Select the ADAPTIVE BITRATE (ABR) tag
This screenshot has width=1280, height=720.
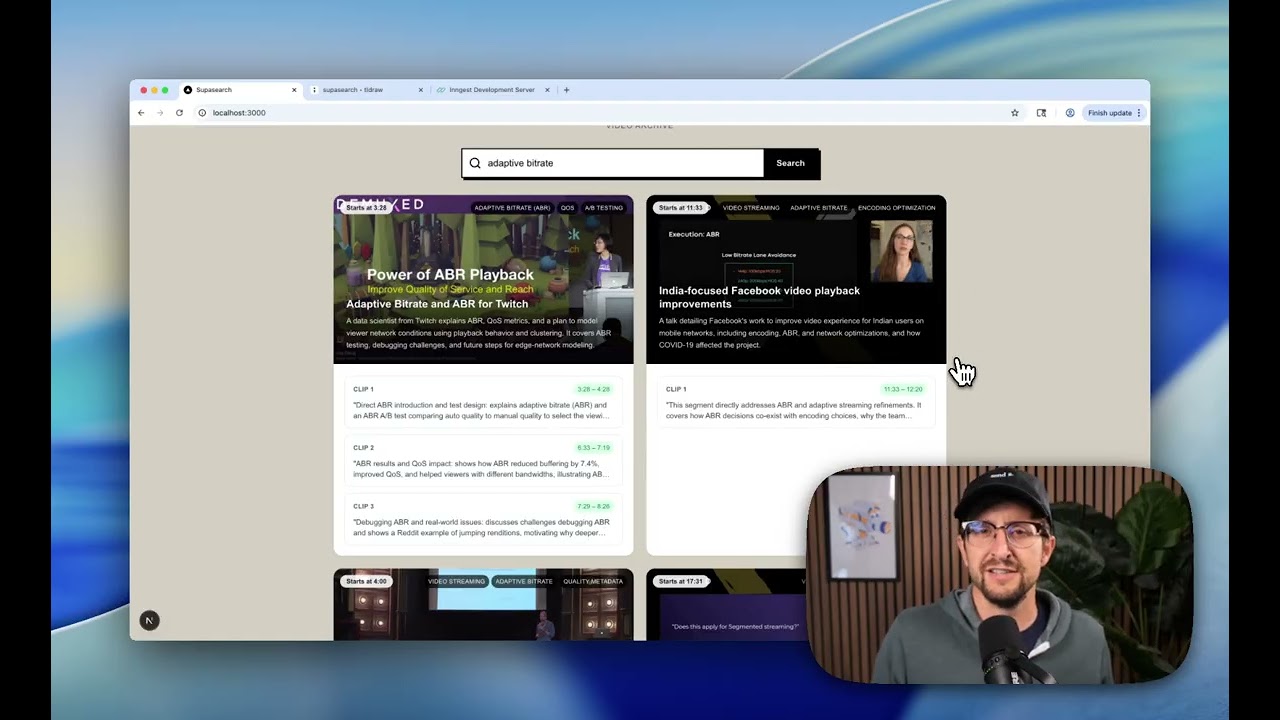tap(512, 208)
